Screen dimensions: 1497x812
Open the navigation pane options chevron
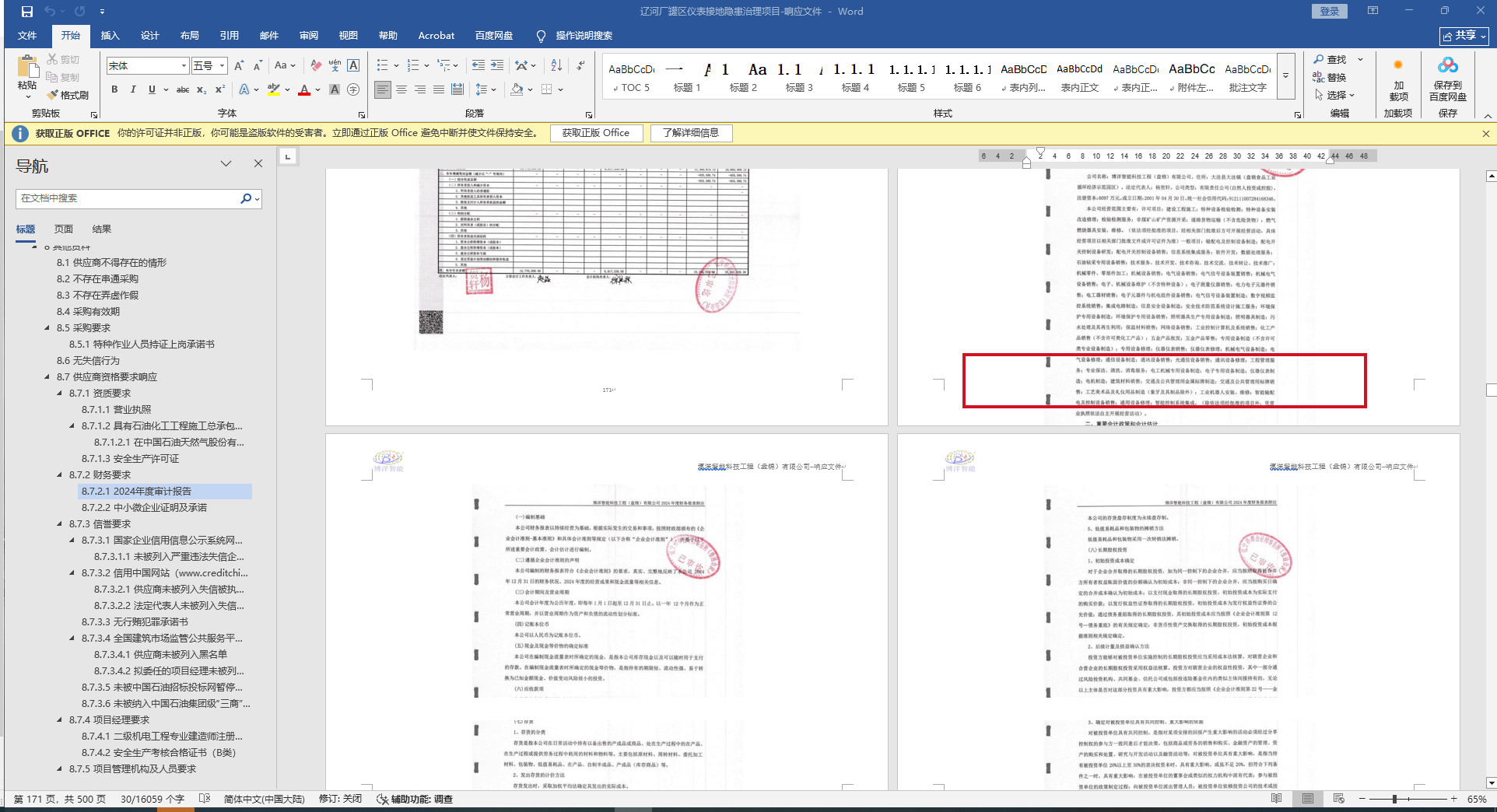pos(226,164)
